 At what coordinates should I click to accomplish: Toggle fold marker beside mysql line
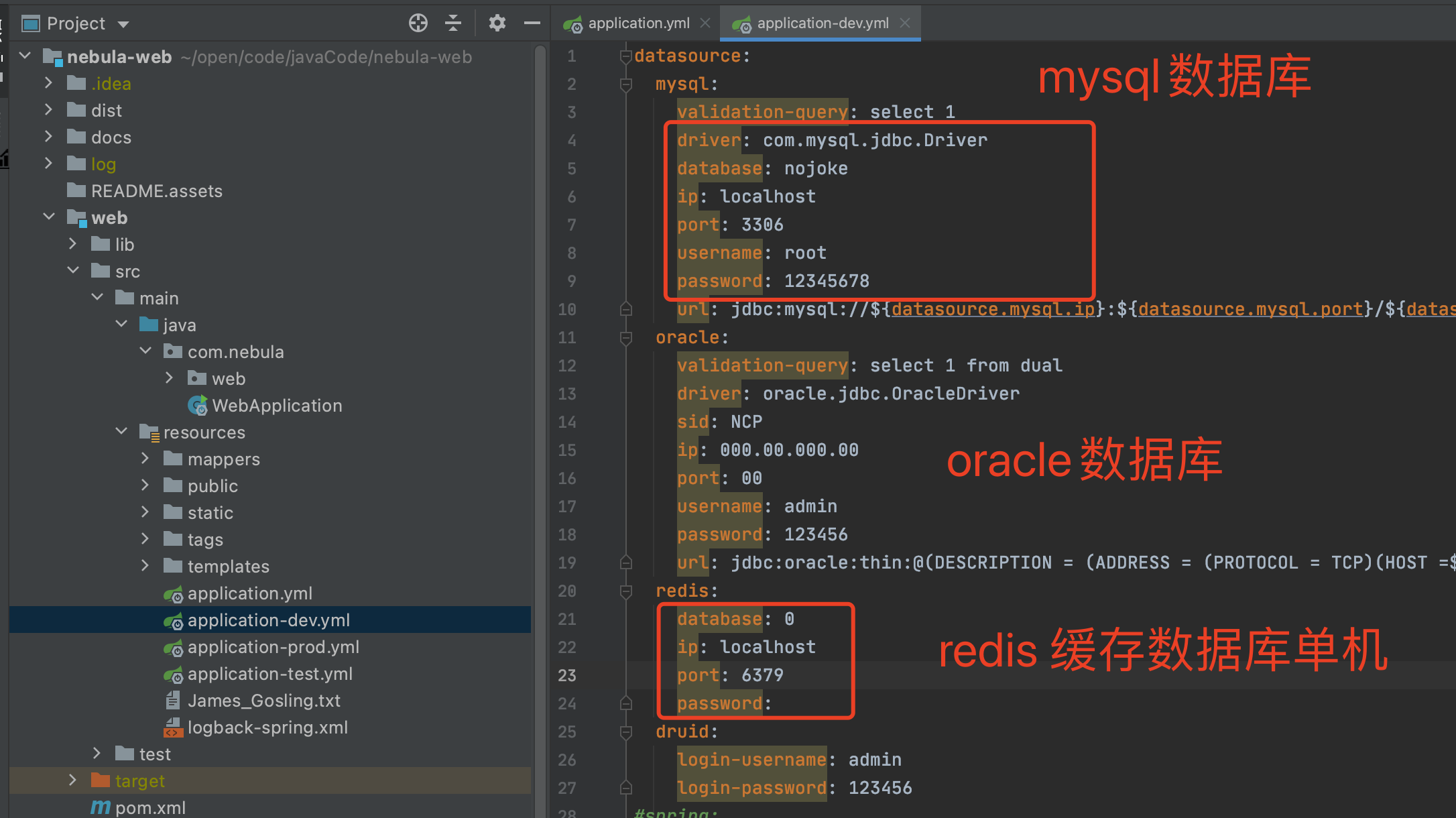pos(626,84)
